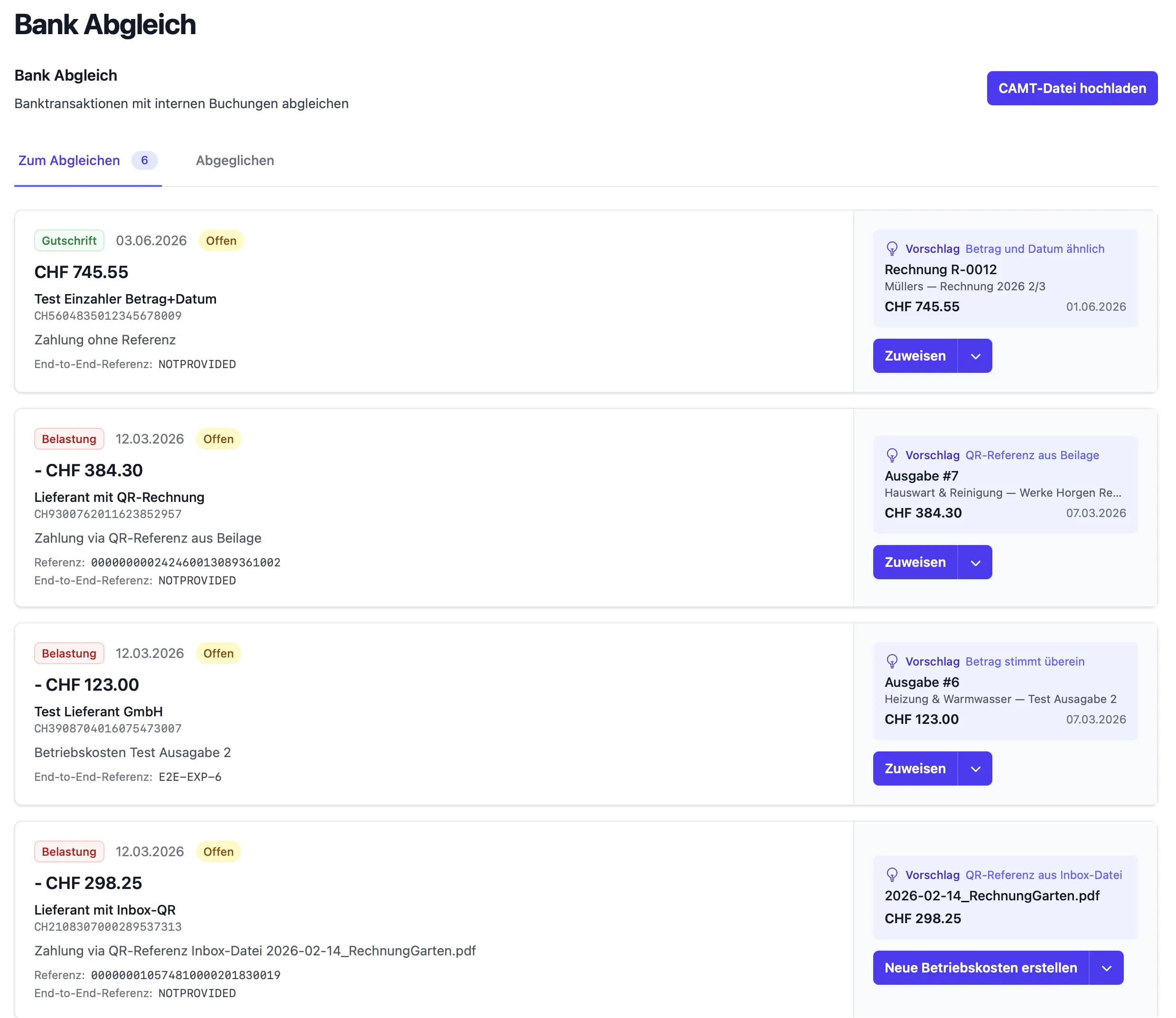Open the Rechnung R-0012 suggestion card
This screenshot has height=1018, width=1176.
pyautogui.click(x=1004, y=278)
